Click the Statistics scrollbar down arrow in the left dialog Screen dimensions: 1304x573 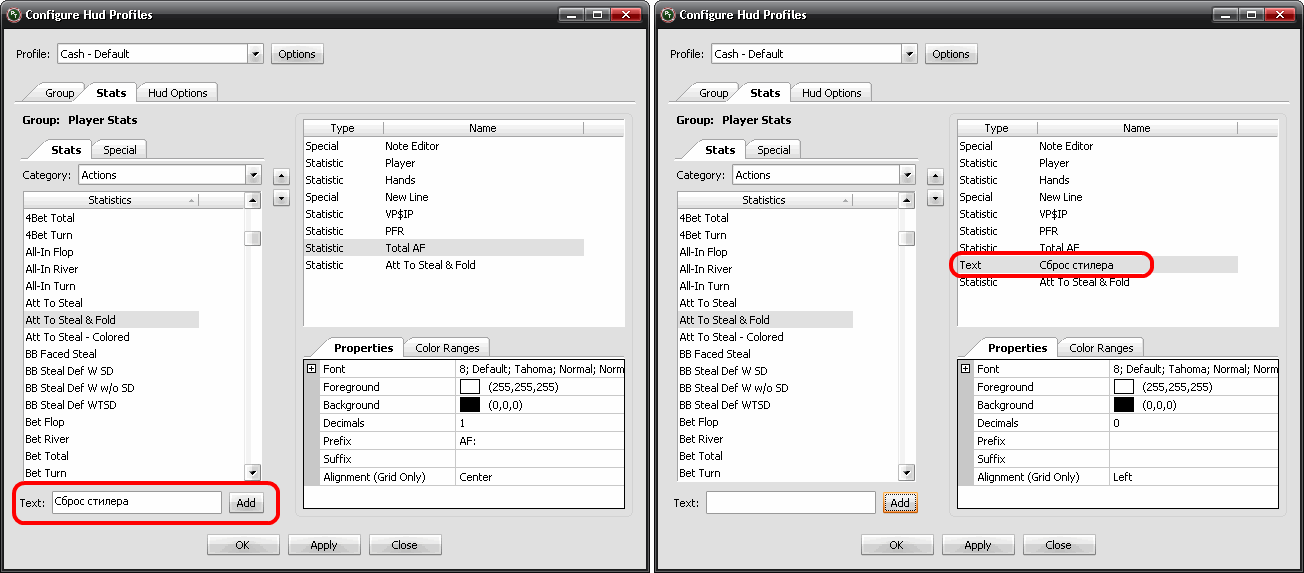253,472
